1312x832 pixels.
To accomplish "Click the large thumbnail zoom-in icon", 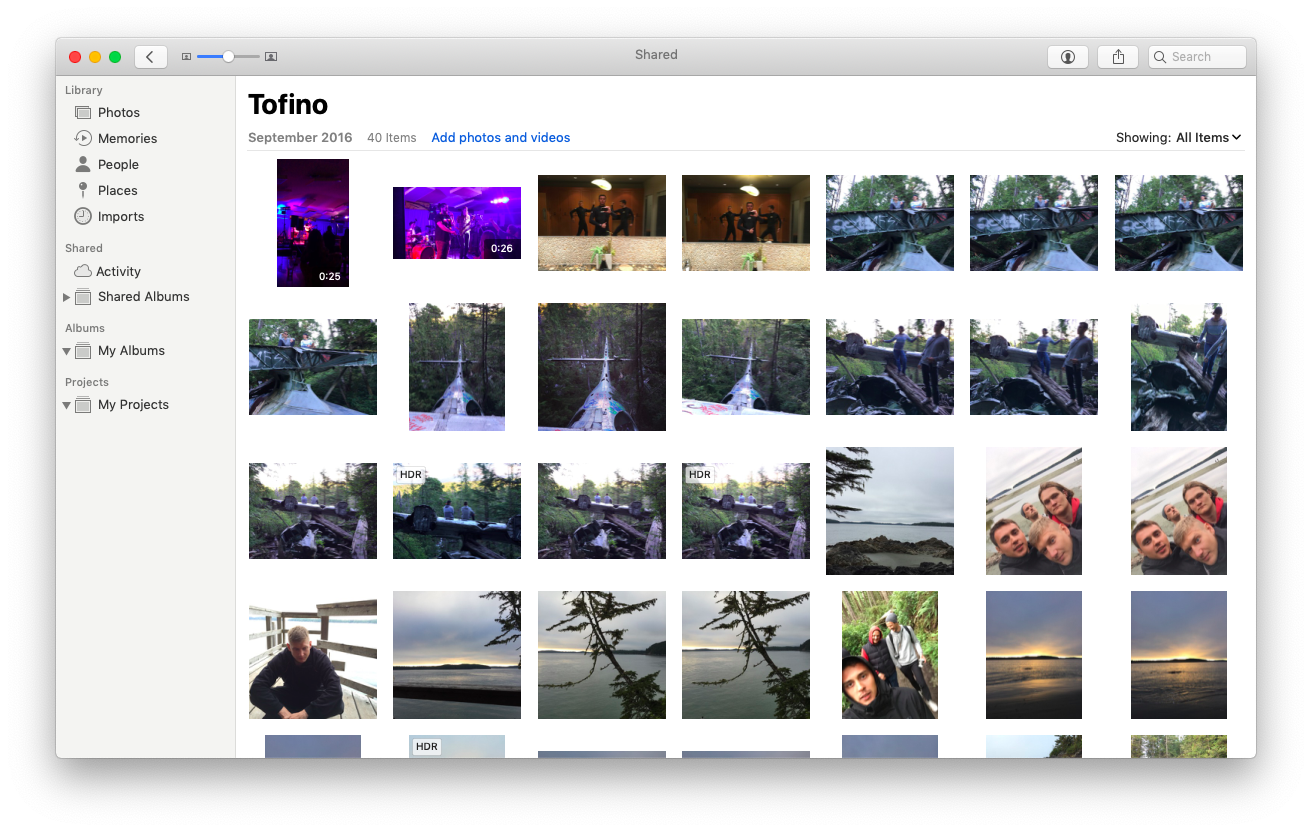I will point(271,57).
